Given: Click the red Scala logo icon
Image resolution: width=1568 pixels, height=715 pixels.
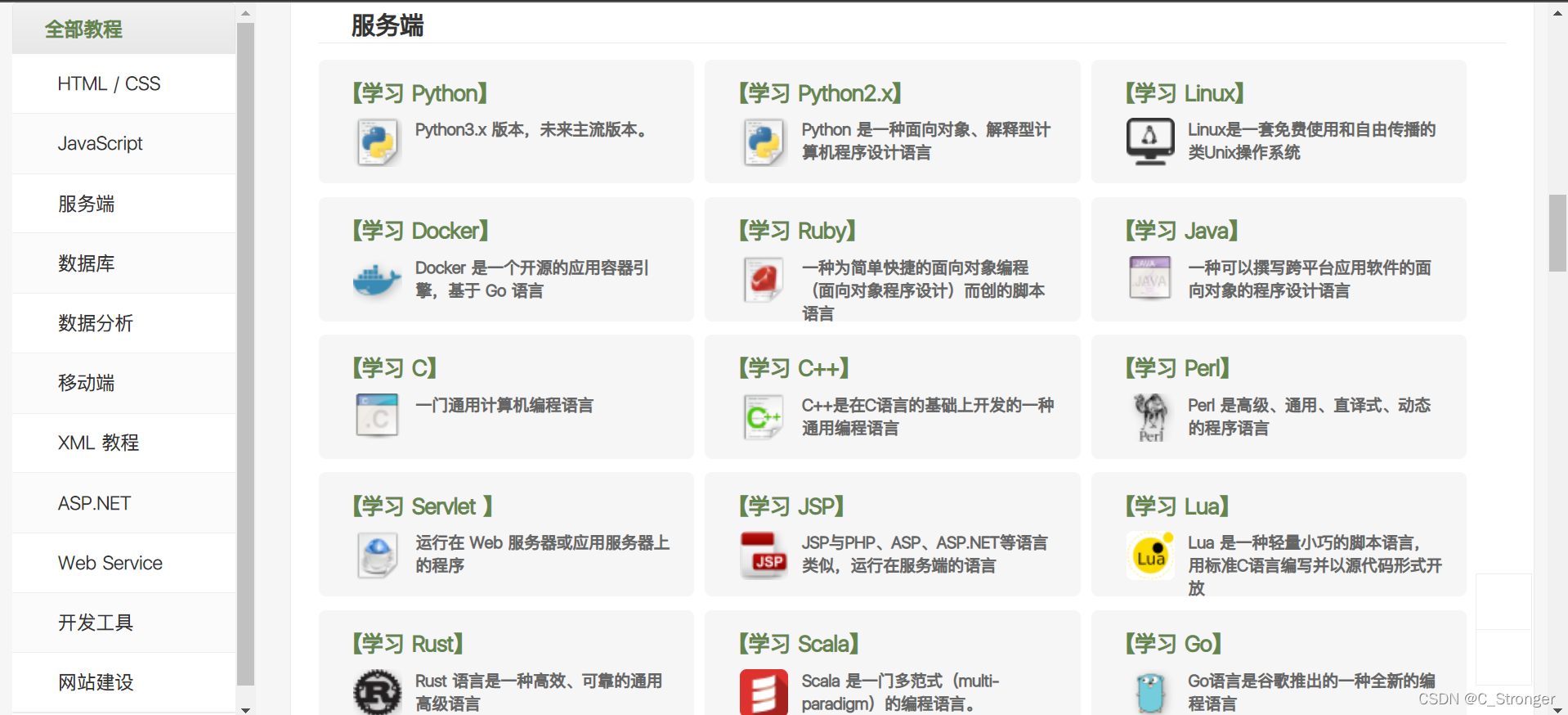Looking at the screenshot, I should [x=764, y=692].
